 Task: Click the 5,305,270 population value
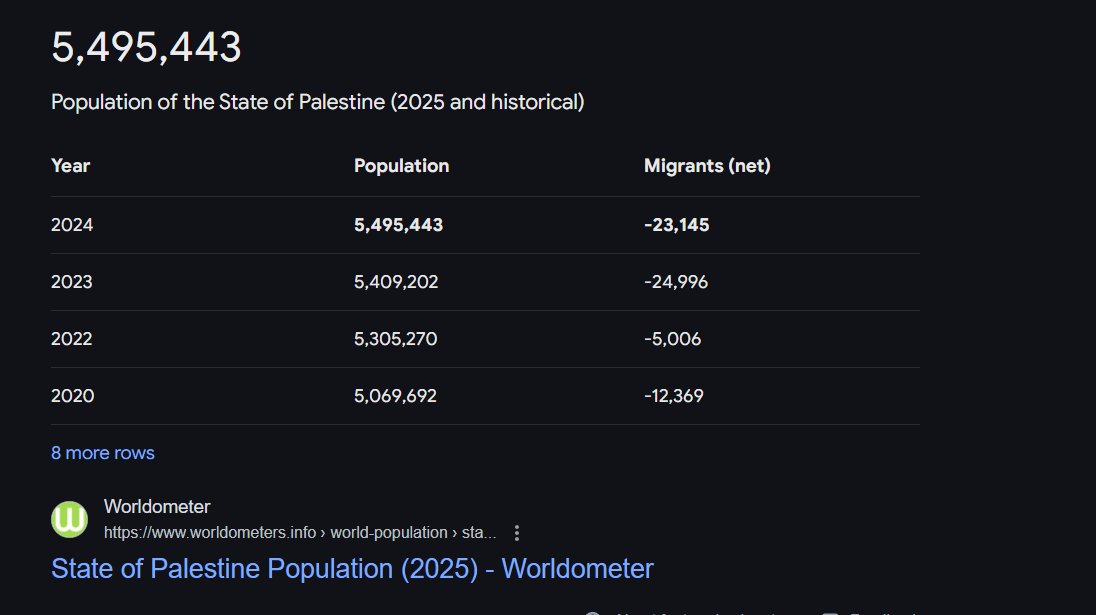coord(396,339)
